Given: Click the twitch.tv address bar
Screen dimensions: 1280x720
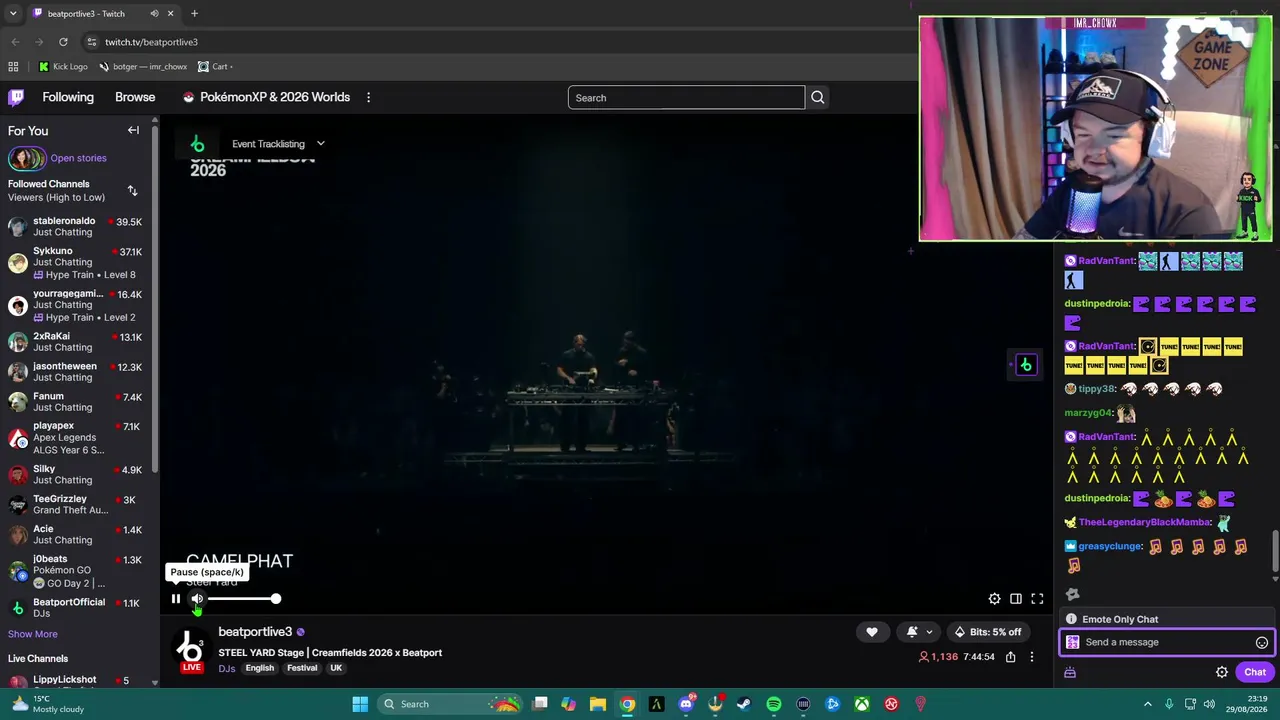Looking at the screenshot, I should [500, 42].
